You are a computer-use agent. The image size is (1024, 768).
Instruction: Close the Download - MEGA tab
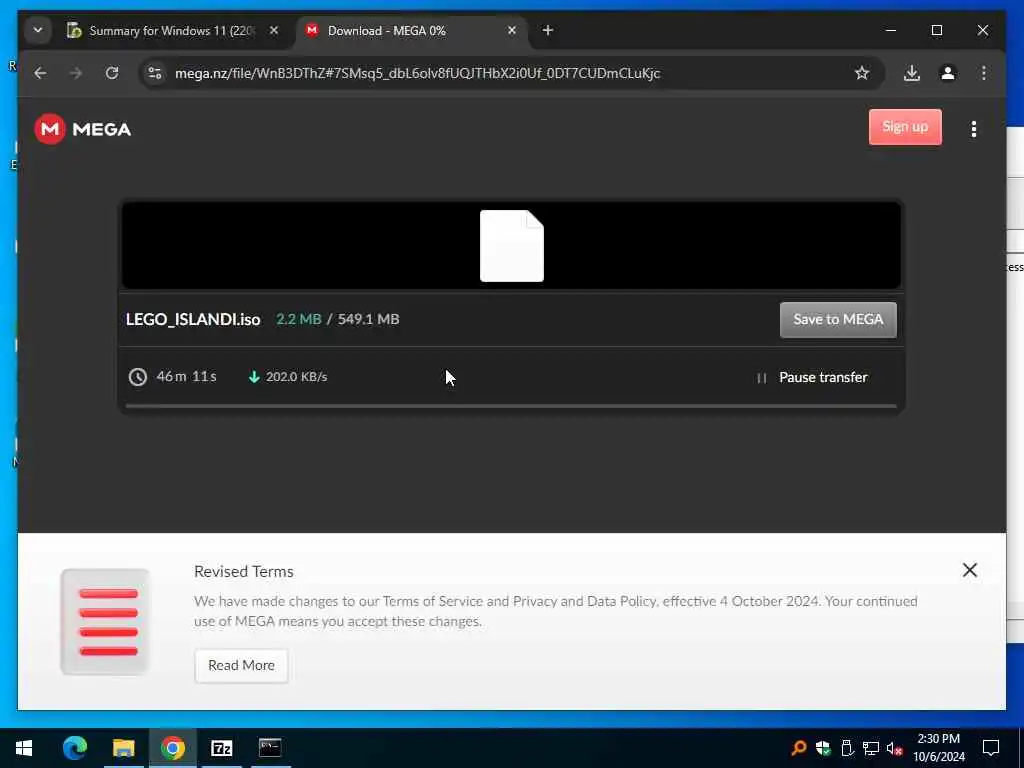pyautogui.click(x=512, y=31)
